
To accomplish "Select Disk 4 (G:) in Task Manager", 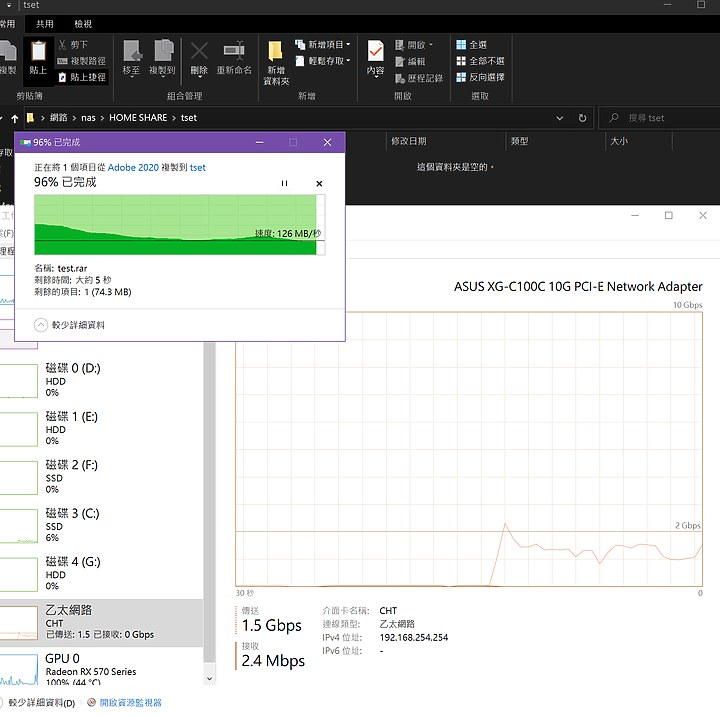I will point(101,573).
